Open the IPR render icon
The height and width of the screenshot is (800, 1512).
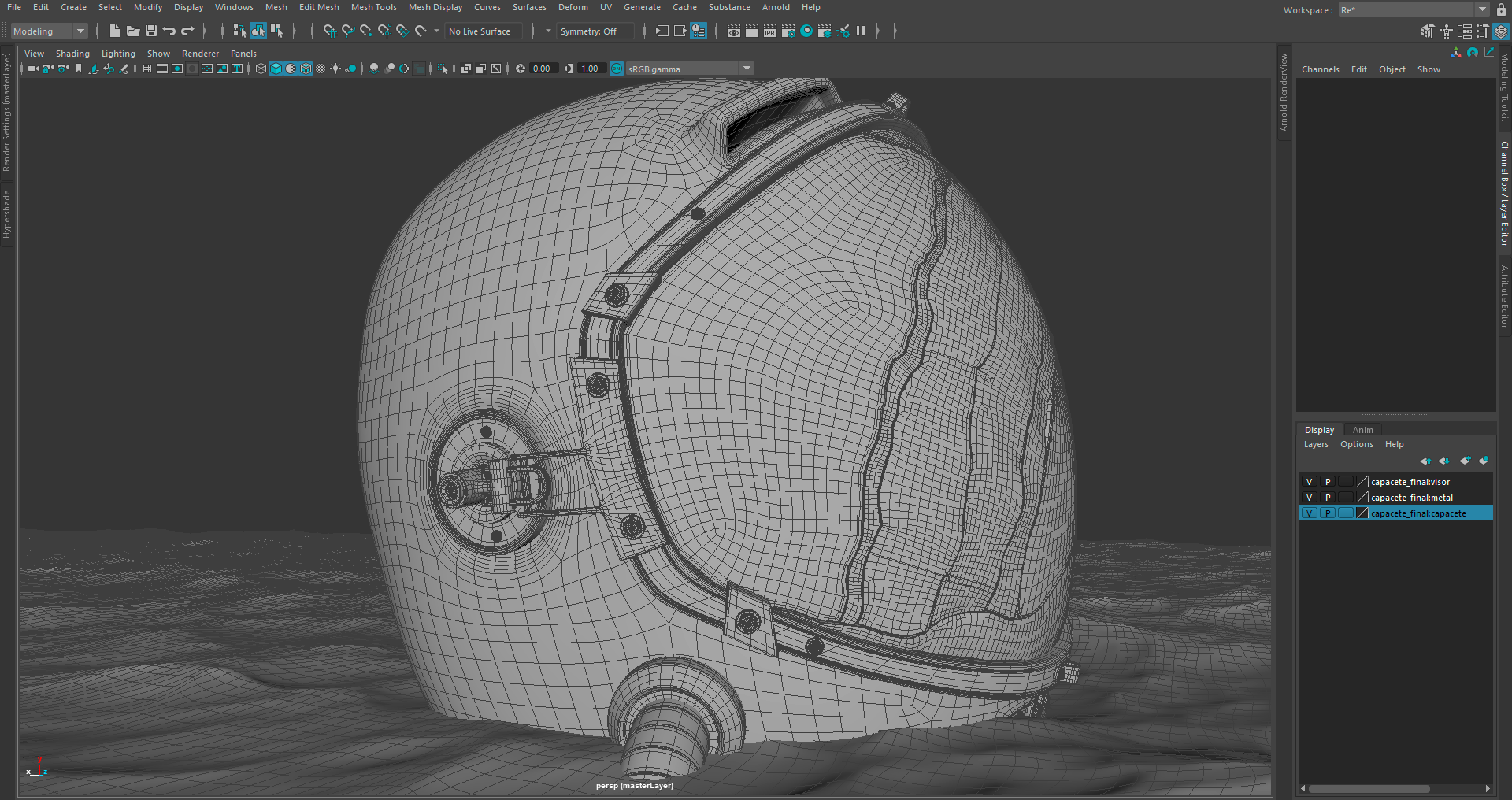(x=770, y=31)
